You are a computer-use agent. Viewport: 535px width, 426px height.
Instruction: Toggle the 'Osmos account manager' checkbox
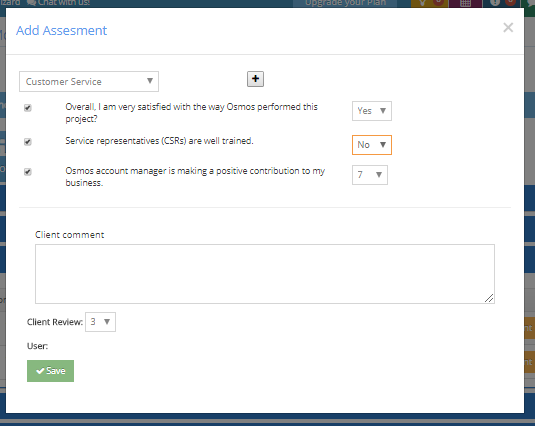(28, 172)
